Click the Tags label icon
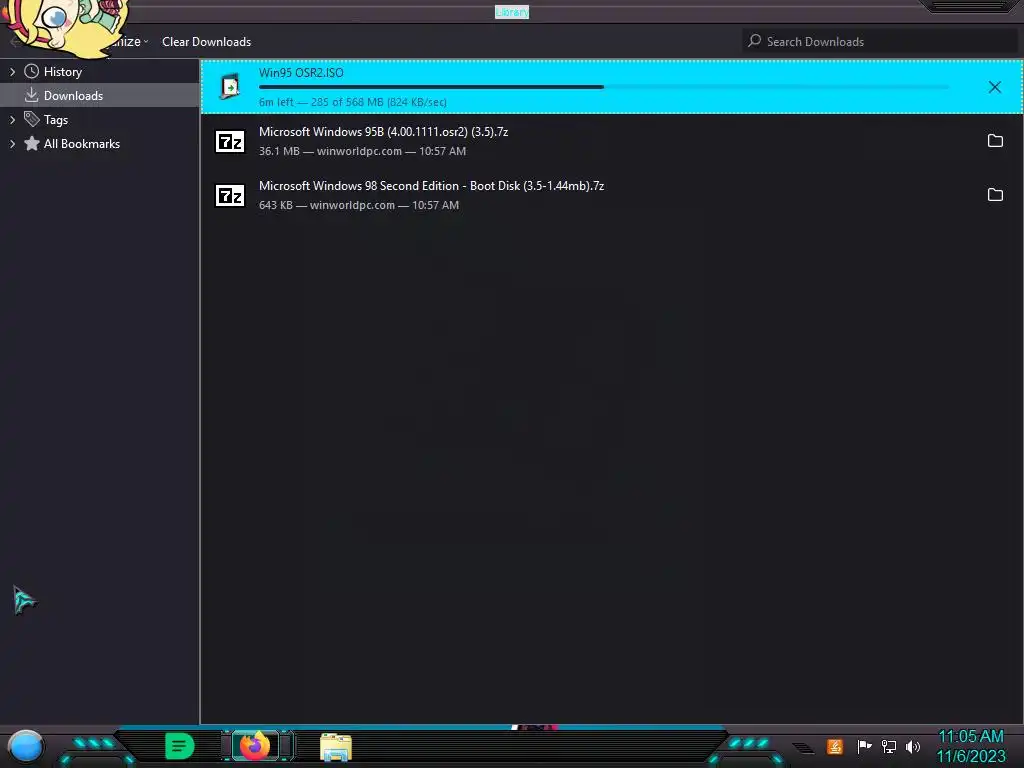Viewport: 1024px width, 768px height. tap(31, 119)
